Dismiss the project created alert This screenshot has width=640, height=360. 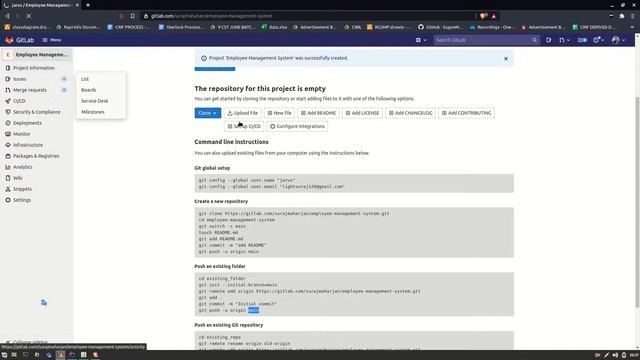pos(506,59)
